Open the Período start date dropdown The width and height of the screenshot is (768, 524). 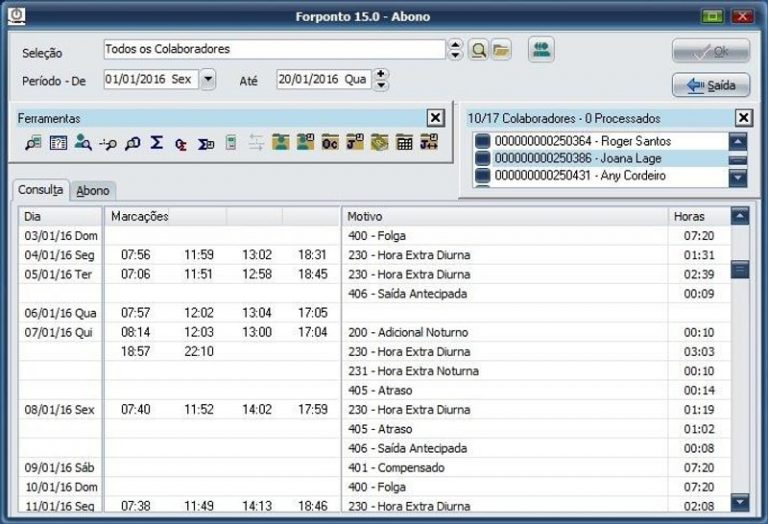(x=207, y=79)
